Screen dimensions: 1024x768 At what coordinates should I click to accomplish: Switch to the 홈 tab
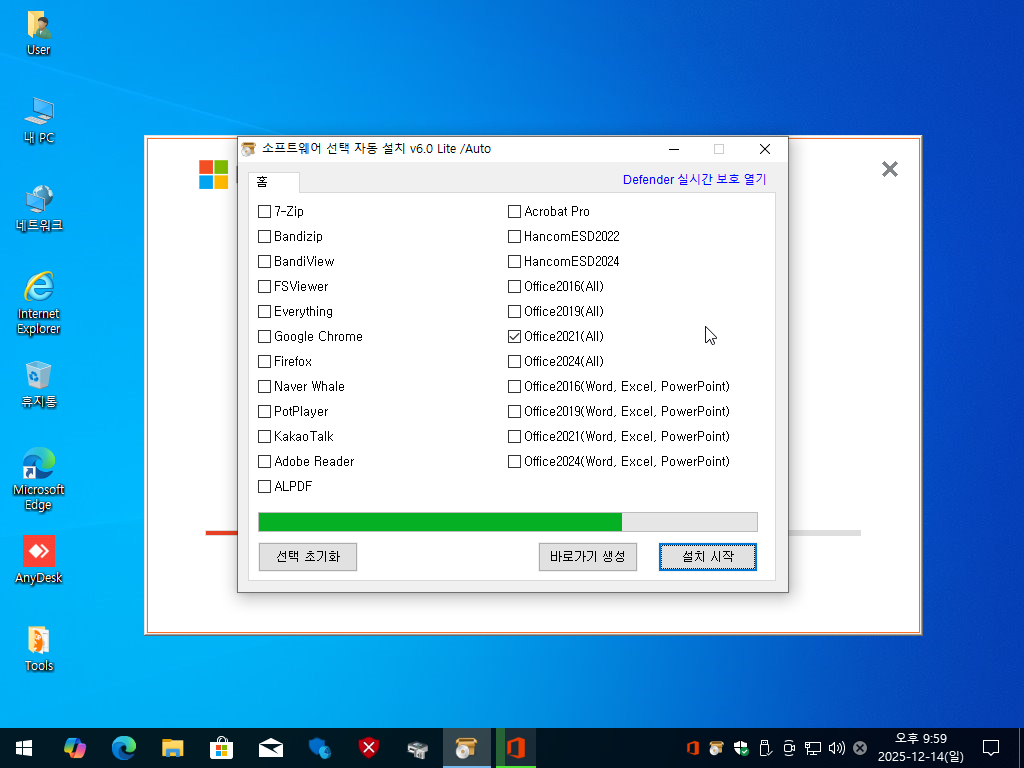pos(274,182)
